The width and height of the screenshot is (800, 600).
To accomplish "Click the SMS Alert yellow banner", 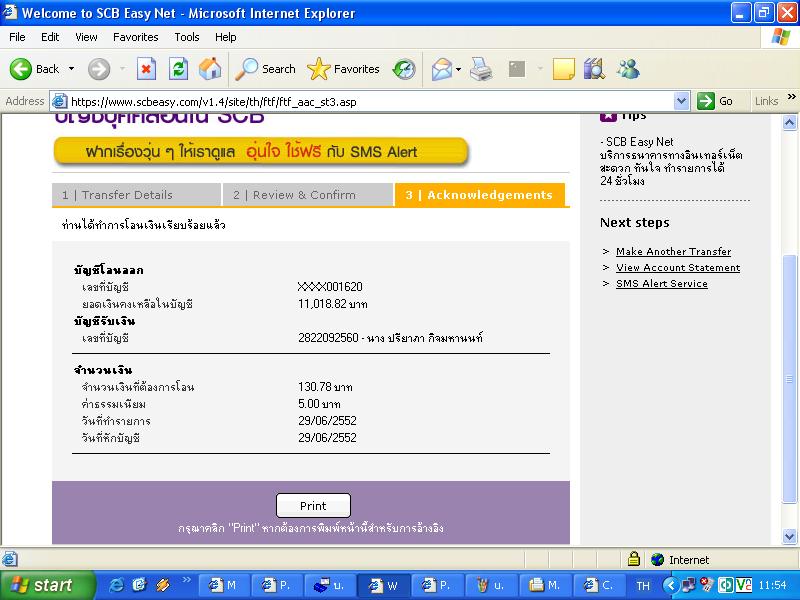I will tap(261, 152).
